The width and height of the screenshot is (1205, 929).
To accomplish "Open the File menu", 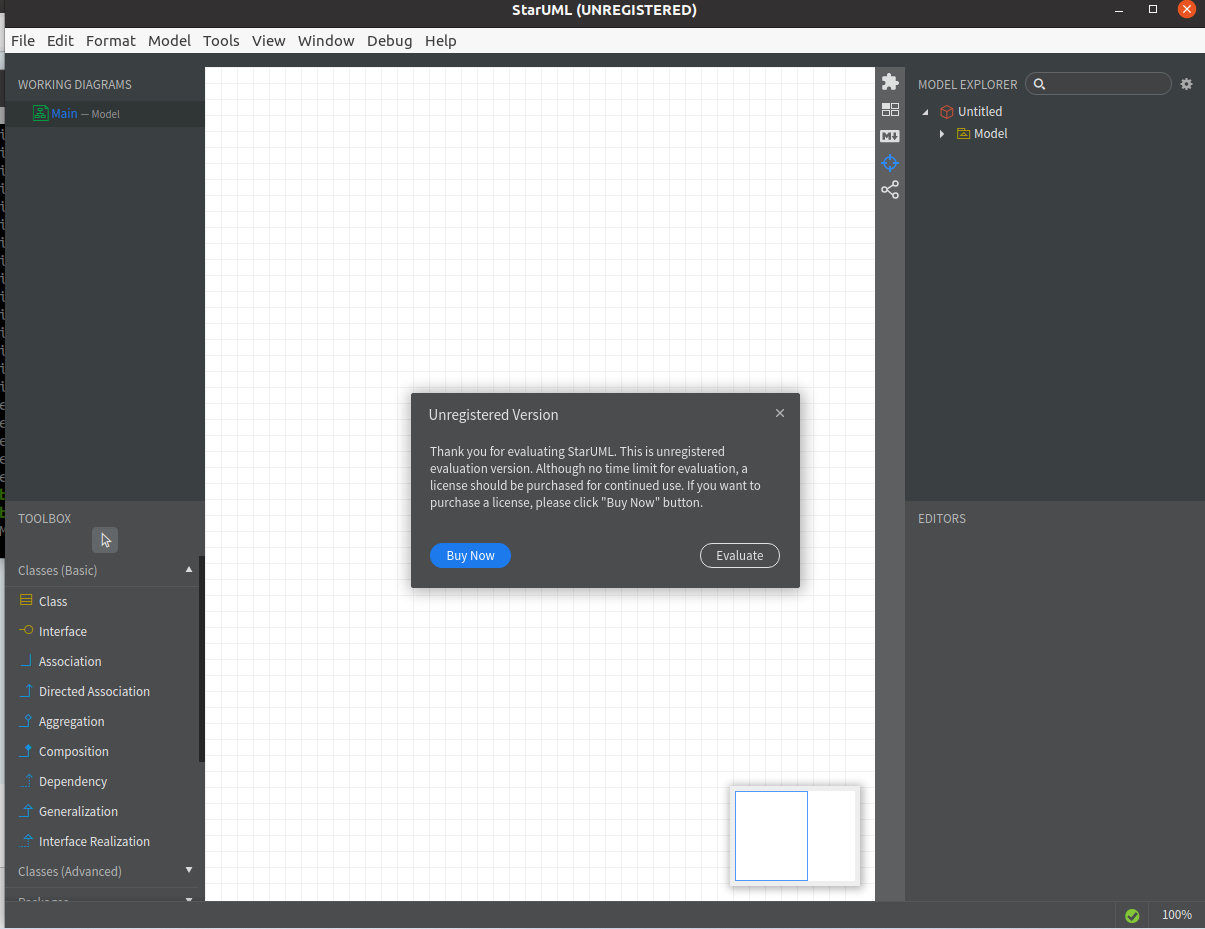I will [22, 41].
